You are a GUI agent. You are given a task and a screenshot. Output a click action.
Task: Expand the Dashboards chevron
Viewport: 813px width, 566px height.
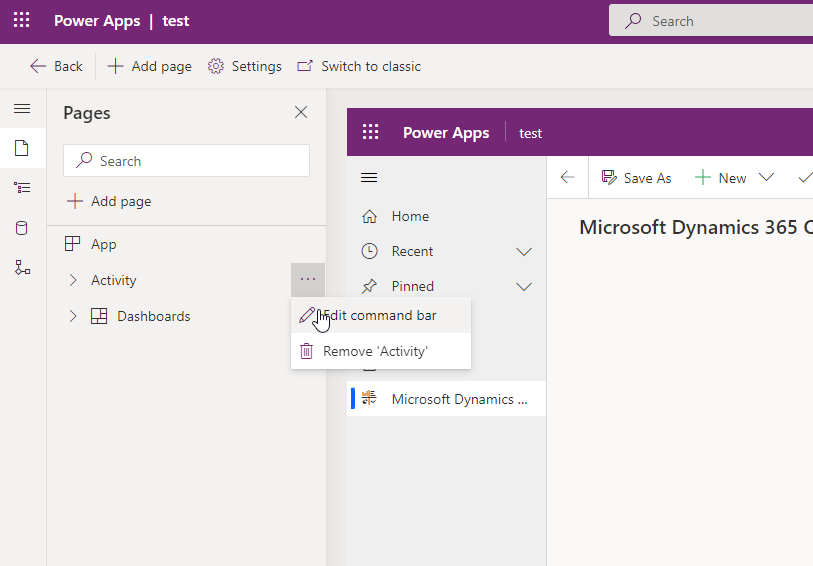click(x=73, y=316)
